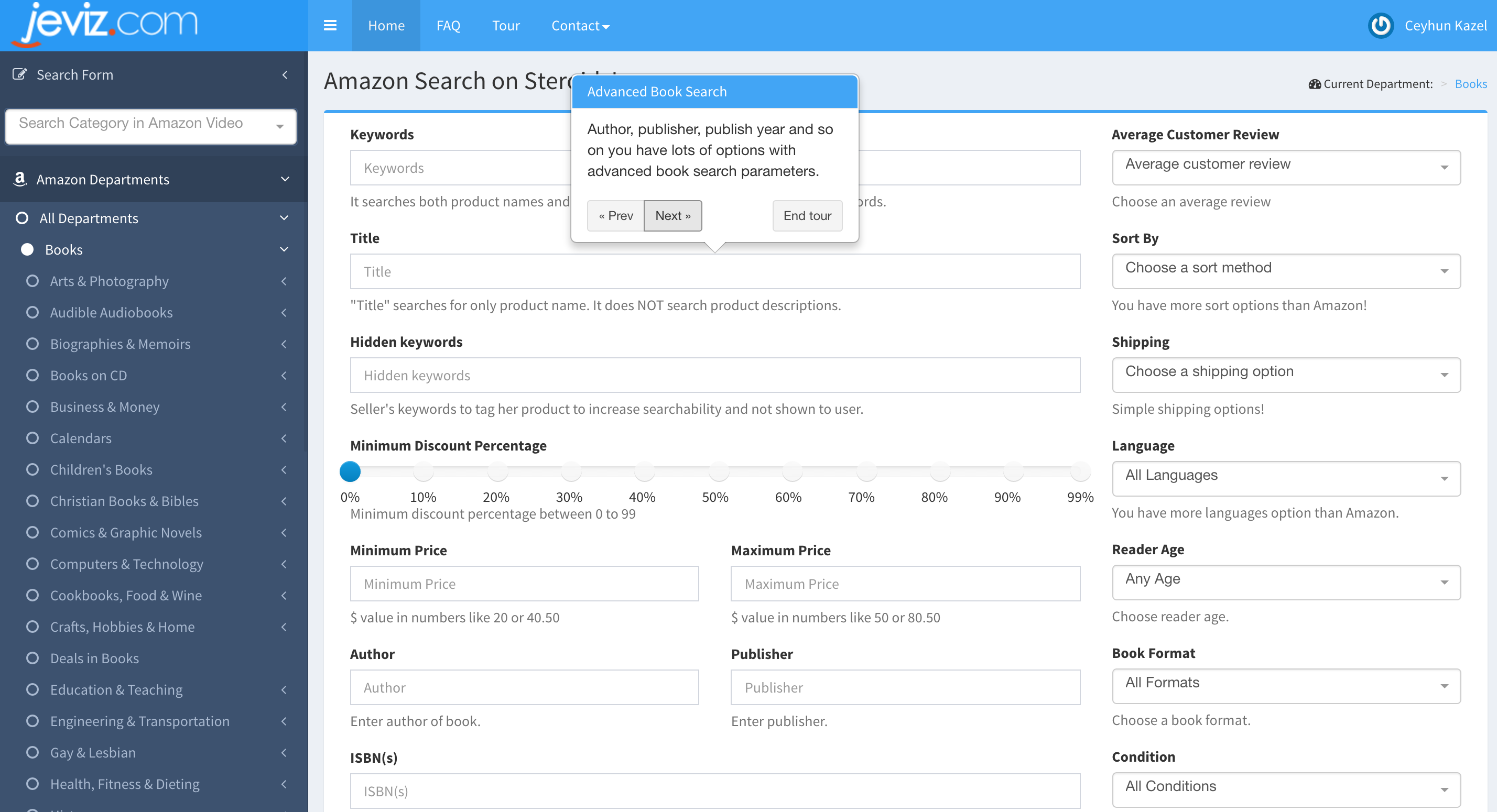Click the End tour button
Screen dimensions: 1497x812
pos(807,215)
